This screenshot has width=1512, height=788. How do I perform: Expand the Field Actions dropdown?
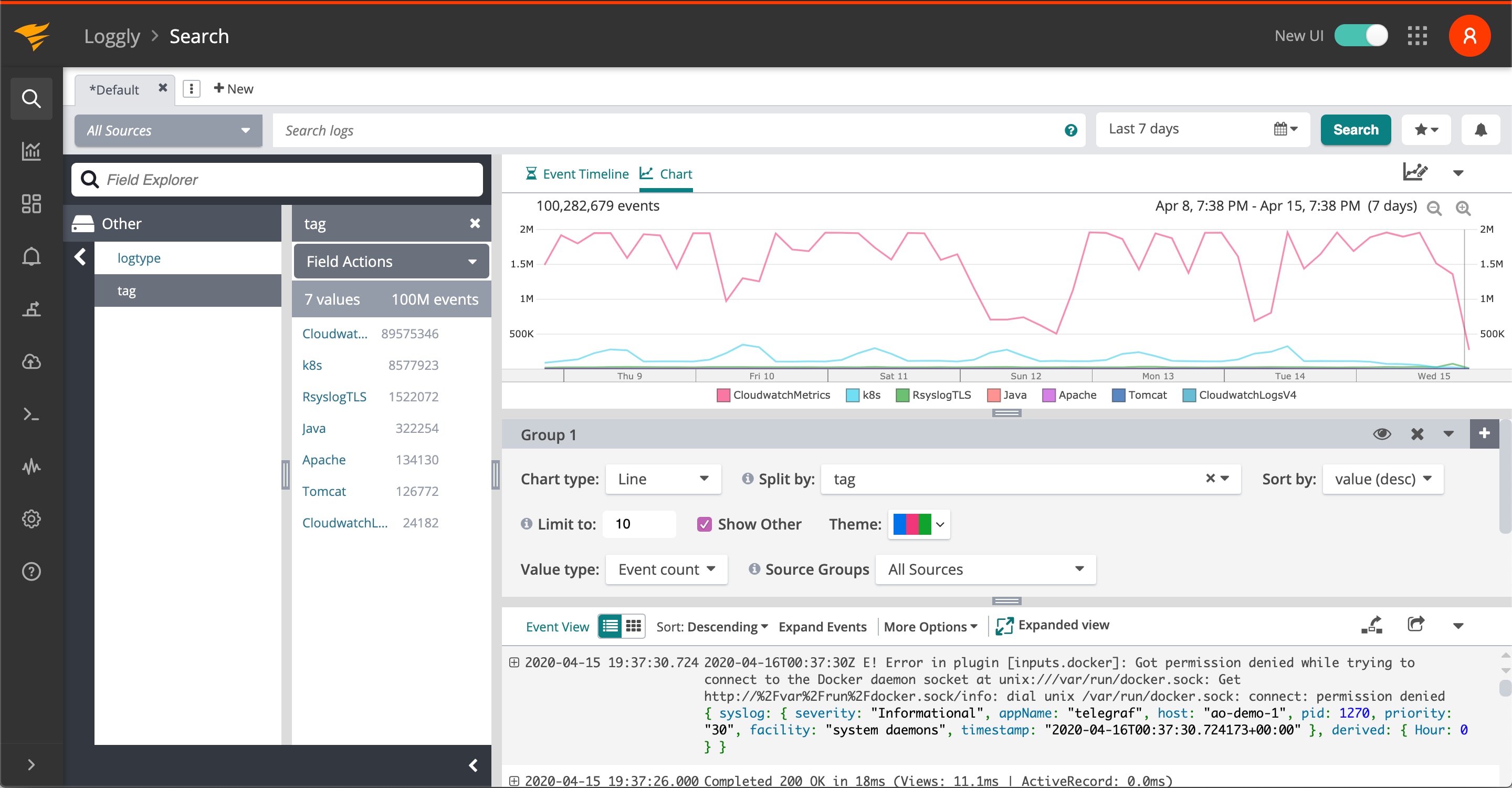click(x=390, y=261)
